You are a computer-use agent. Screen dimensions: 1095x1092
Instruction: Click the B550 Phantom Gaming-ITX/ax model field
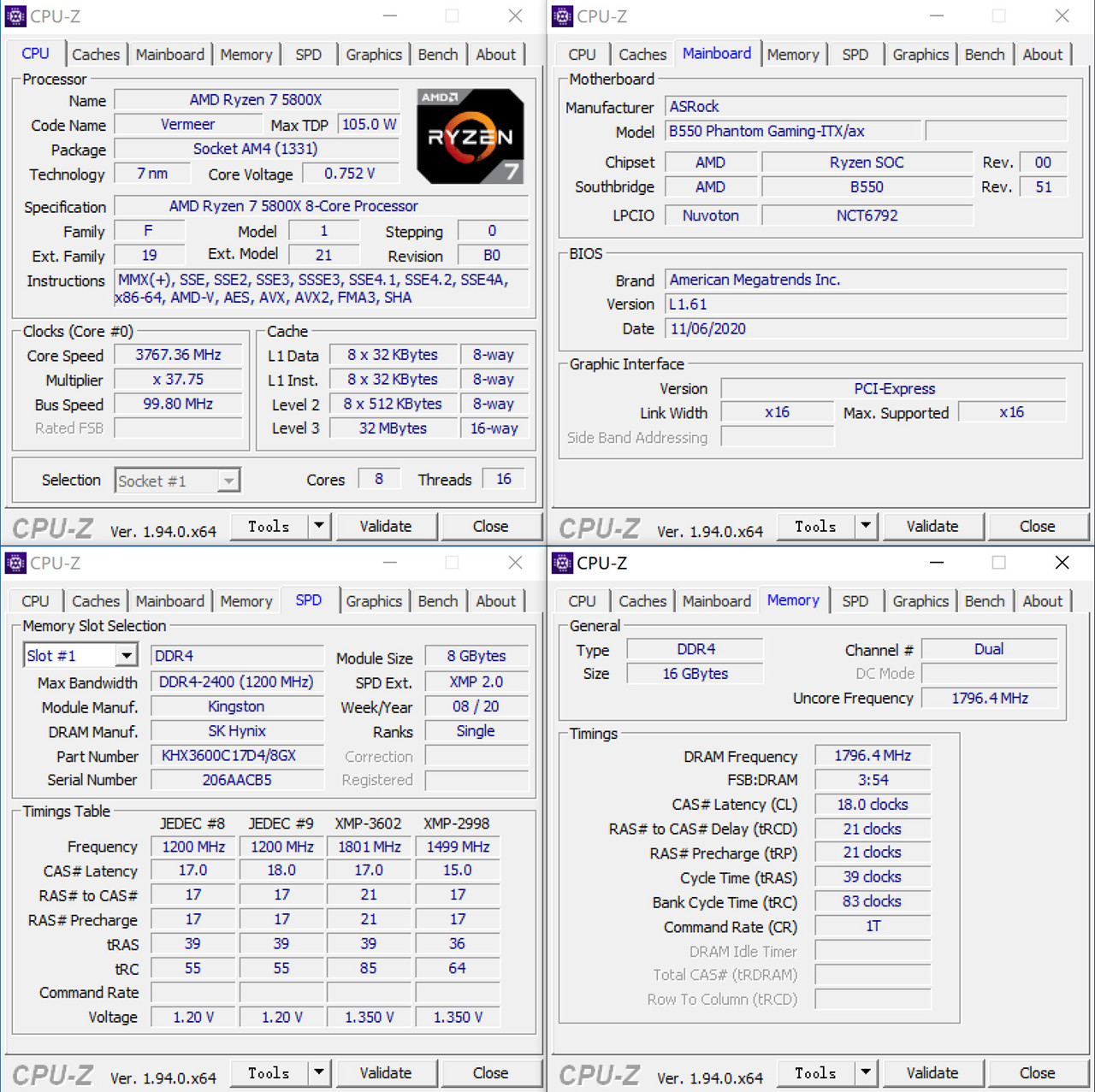click(x=793, y=131)
